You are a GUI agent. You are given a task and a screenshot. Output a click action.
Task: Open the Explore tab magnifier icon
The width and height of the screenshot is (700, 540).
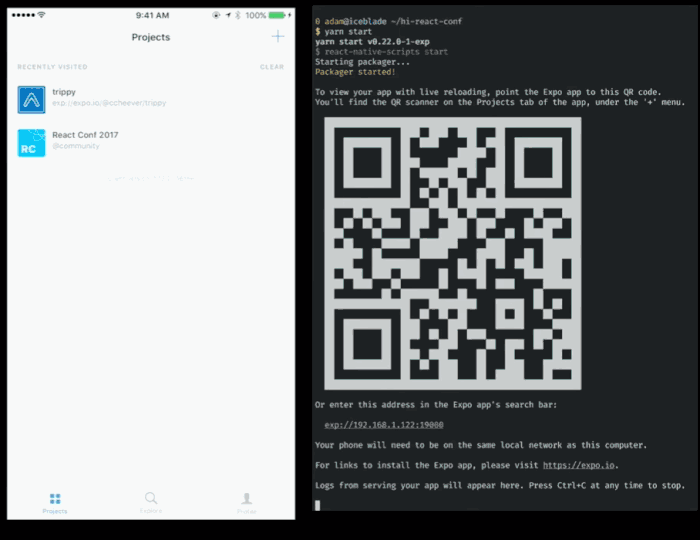click(x=151, y=498)
